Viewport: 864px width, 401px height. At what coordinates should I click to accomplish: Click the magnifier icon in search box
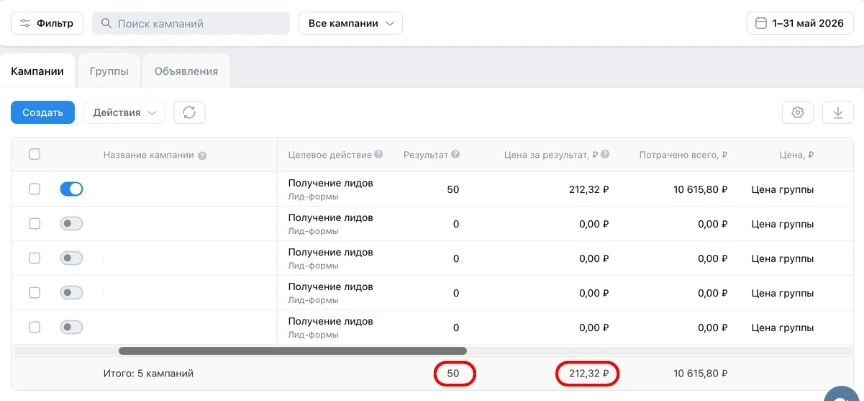click(107, 24)
